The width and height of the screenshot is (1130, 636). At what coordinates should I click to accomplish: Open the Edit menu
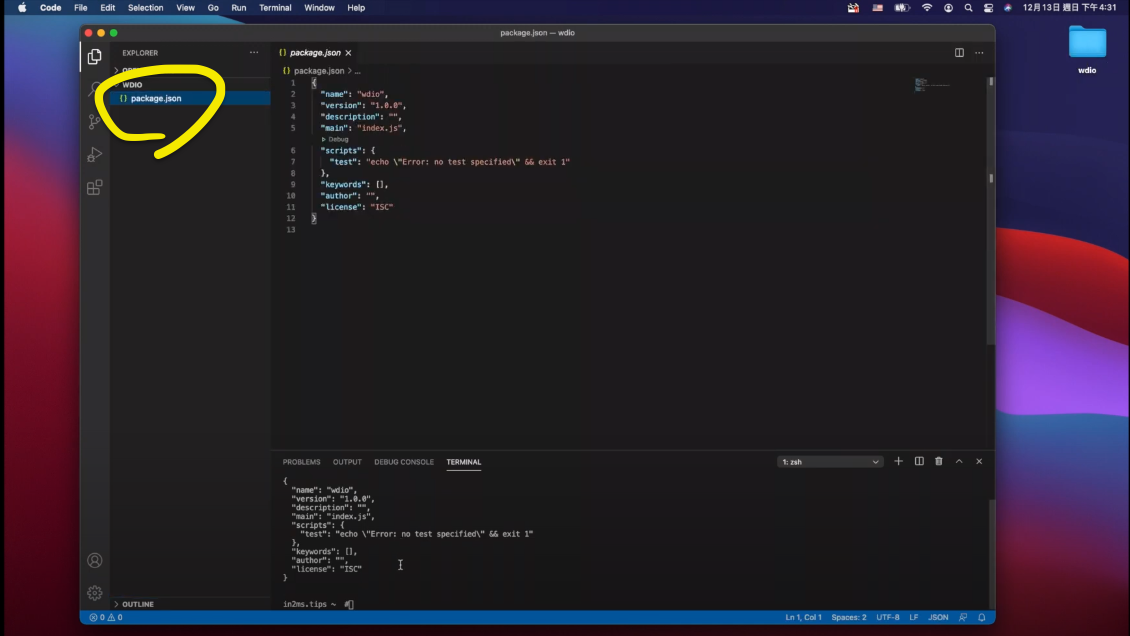(107, 8)
